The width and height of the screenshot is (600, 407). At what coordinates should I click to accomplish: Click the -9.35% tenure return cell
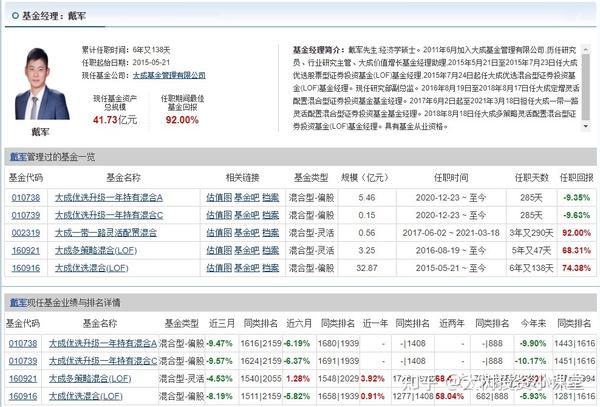point(576,198)
